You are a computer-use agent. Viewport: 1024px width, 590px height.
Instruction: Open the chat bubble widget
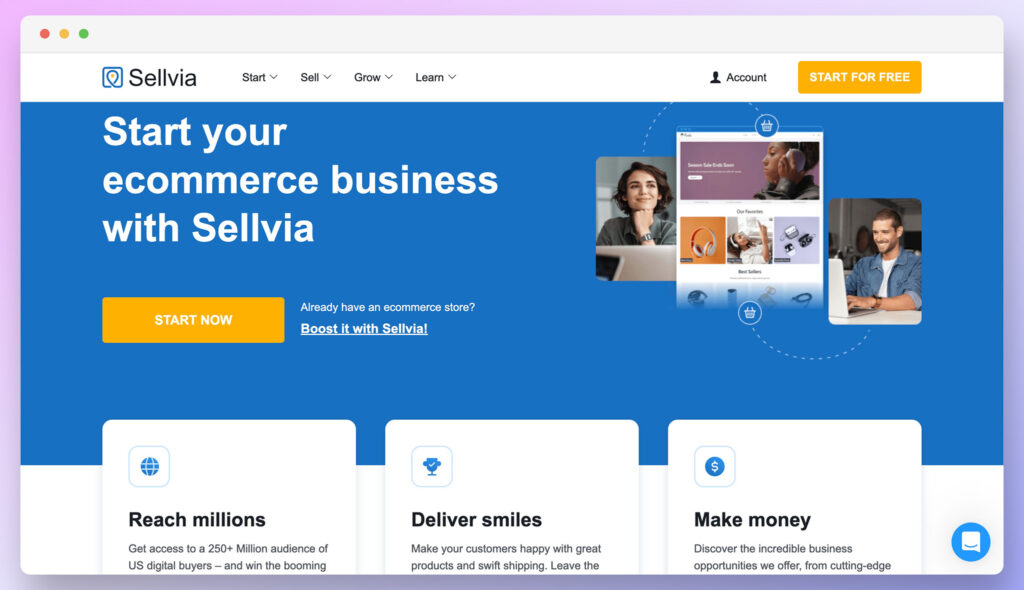[970, 542]
